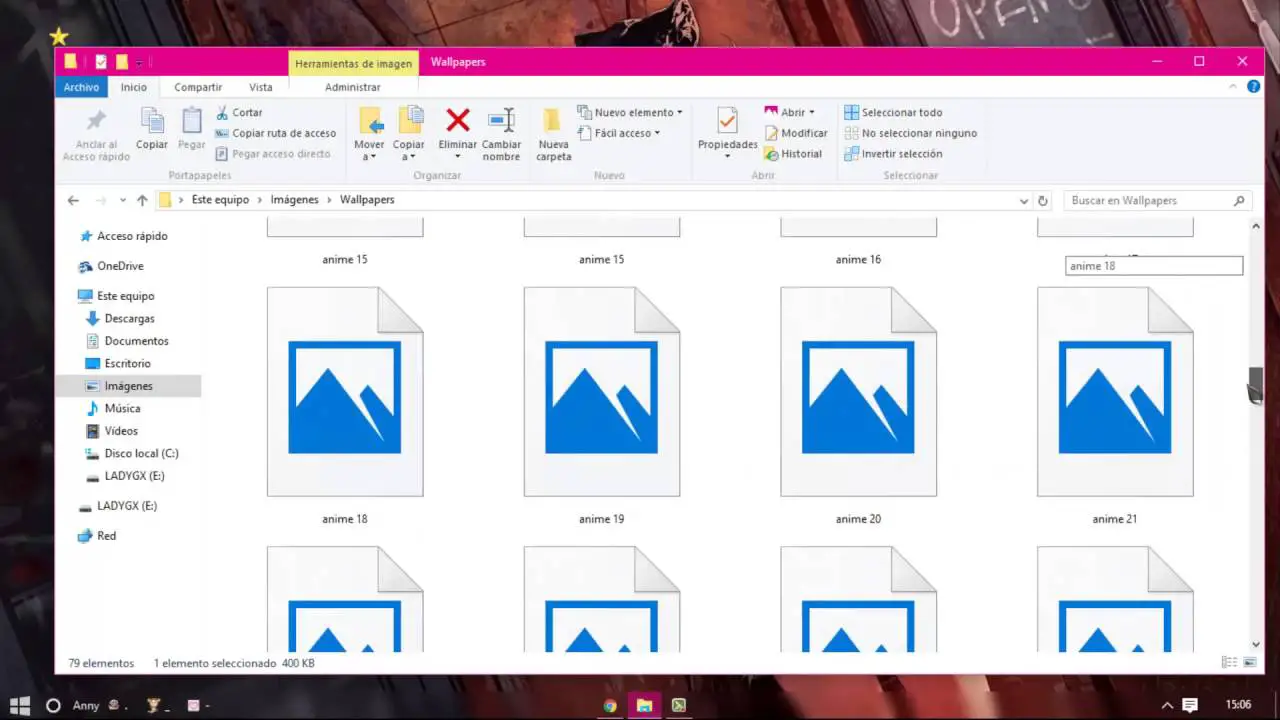Viewport: 1280px width, 720px height.
Task: Click the red Eliminar X icon
Action: (x=458, y=121)
